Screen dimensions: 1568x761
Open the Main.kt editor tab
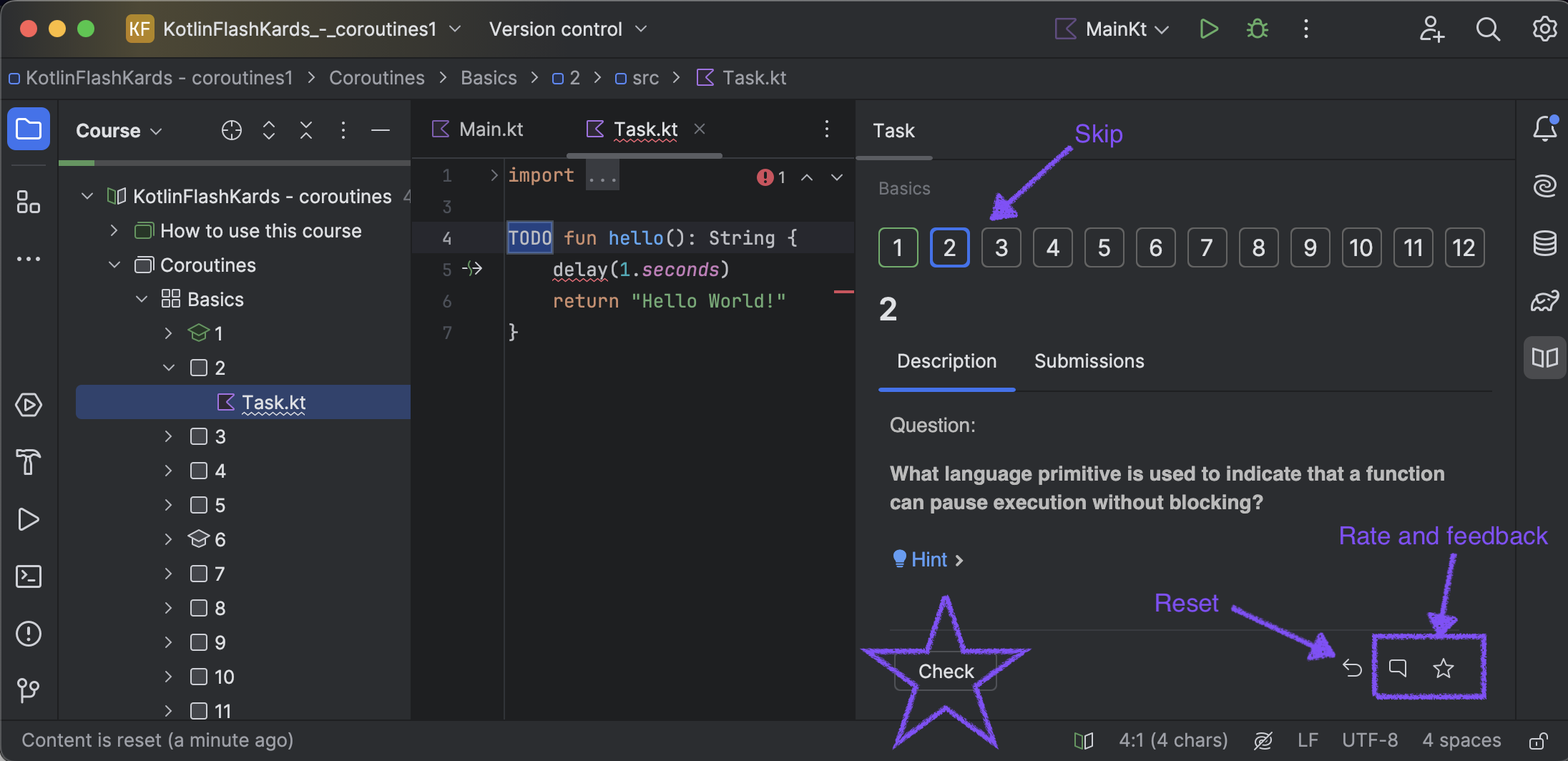[478, 129]
